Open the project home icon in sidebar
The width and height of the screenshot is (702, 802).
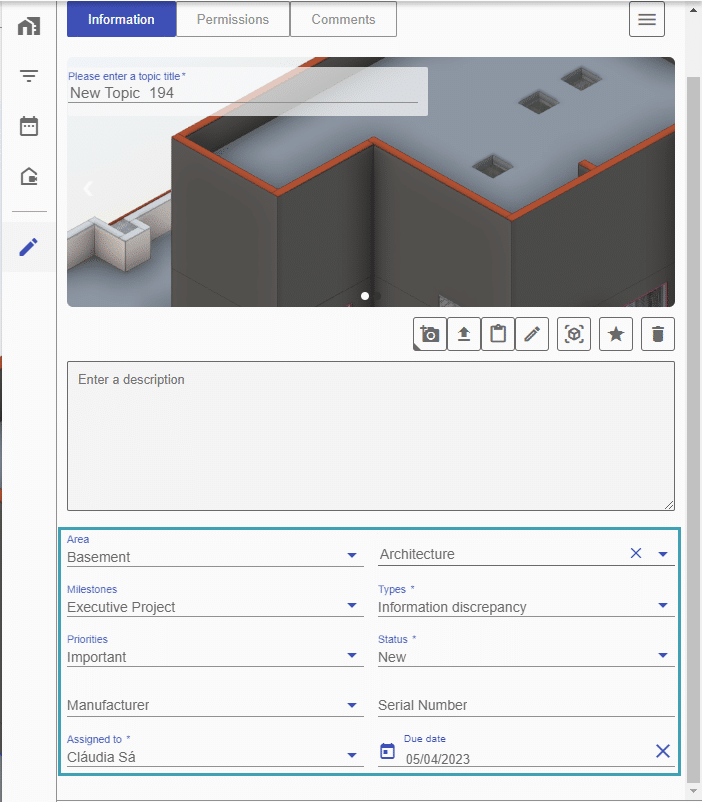(x=29, y=26)
